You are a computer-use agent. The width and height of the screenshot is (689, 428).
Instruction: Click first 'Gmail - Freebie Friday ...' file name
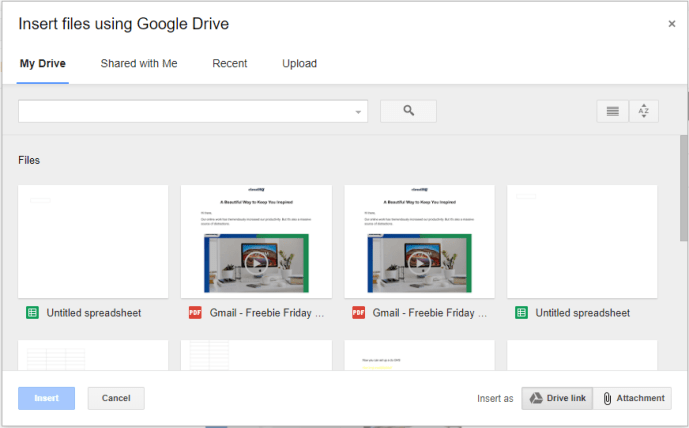click(x=267, y=313)
